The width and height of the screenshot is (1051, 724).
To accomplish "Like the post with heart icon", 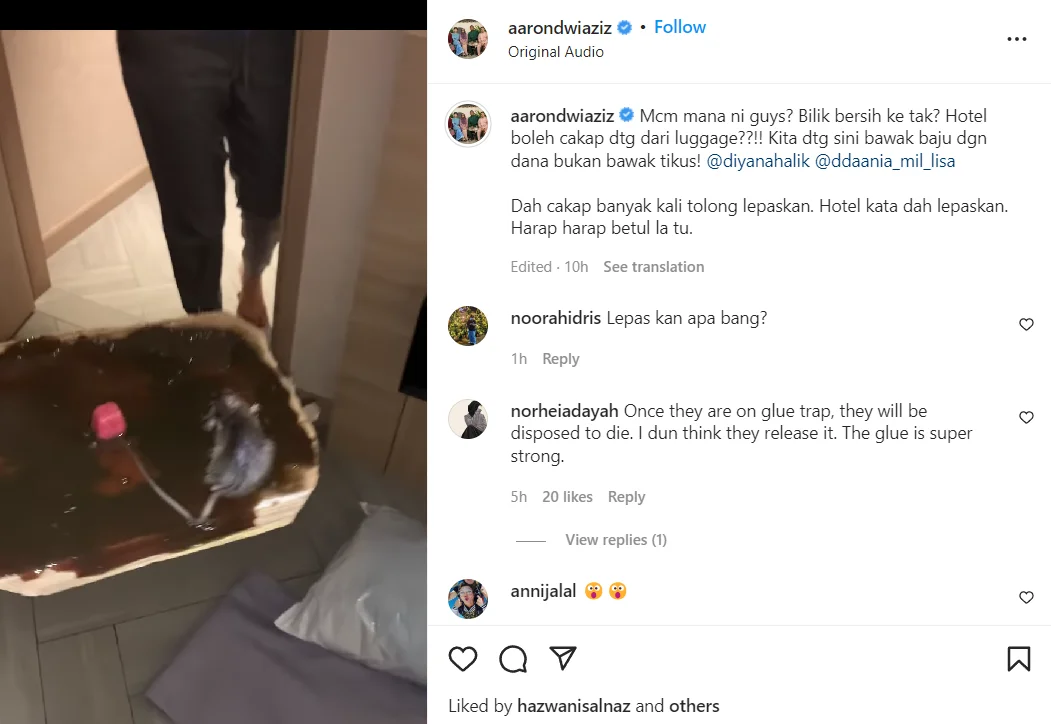I will pyautogui.click(x=462, y=659).
